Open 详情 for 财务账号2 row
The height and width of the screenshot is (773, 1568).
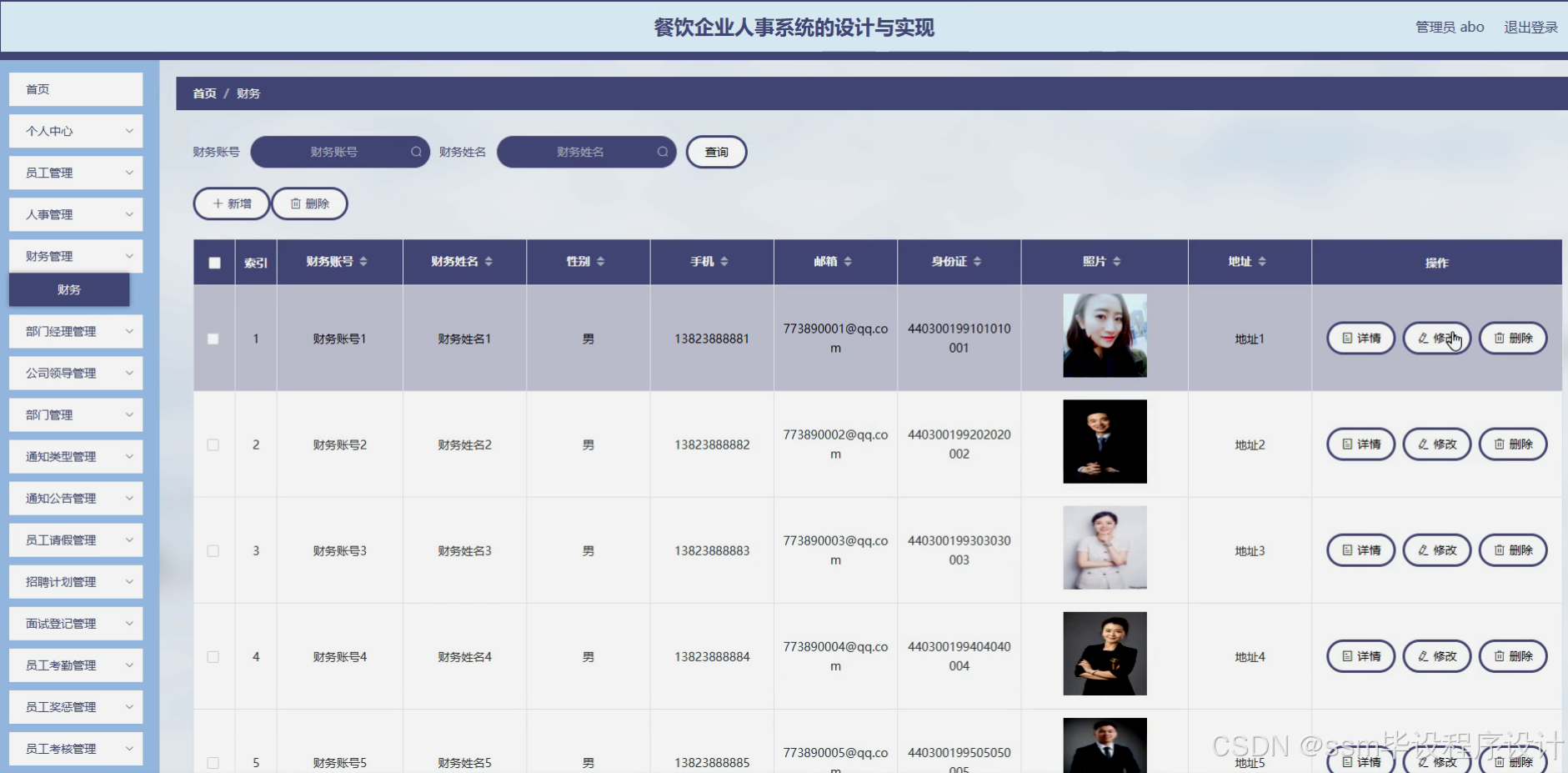[1360, 444]
